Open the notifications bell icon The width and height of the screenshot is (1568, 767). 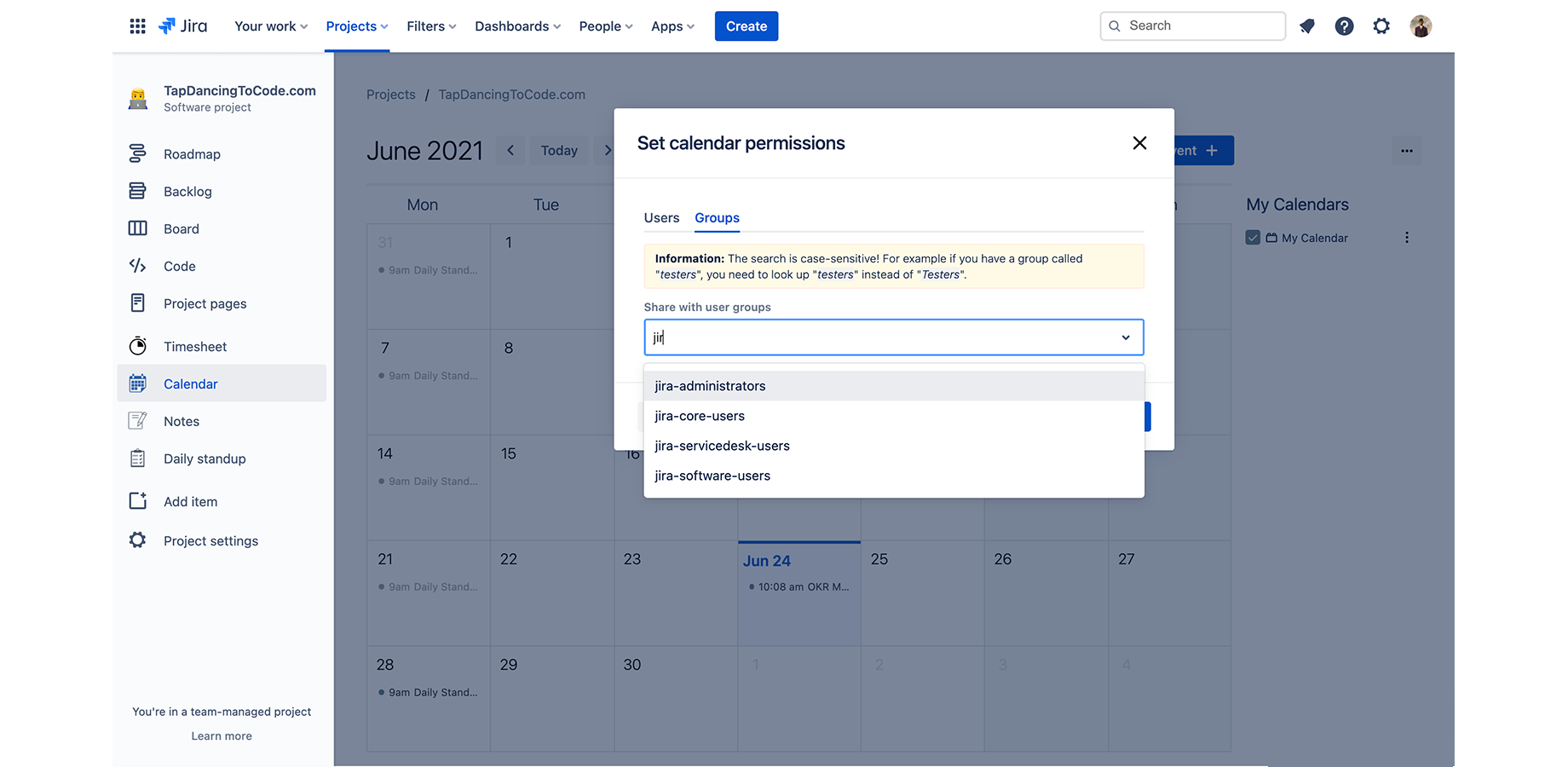[x=1307, y=26]
